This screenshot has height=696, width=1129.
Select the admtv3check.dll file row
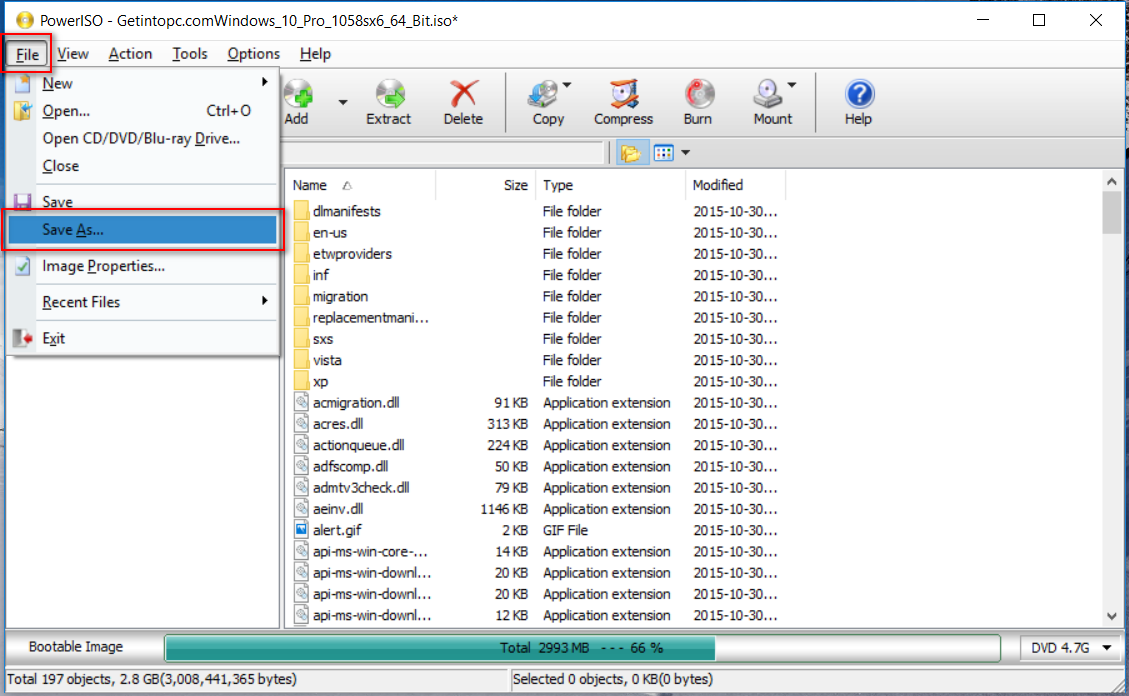[535, 487]
